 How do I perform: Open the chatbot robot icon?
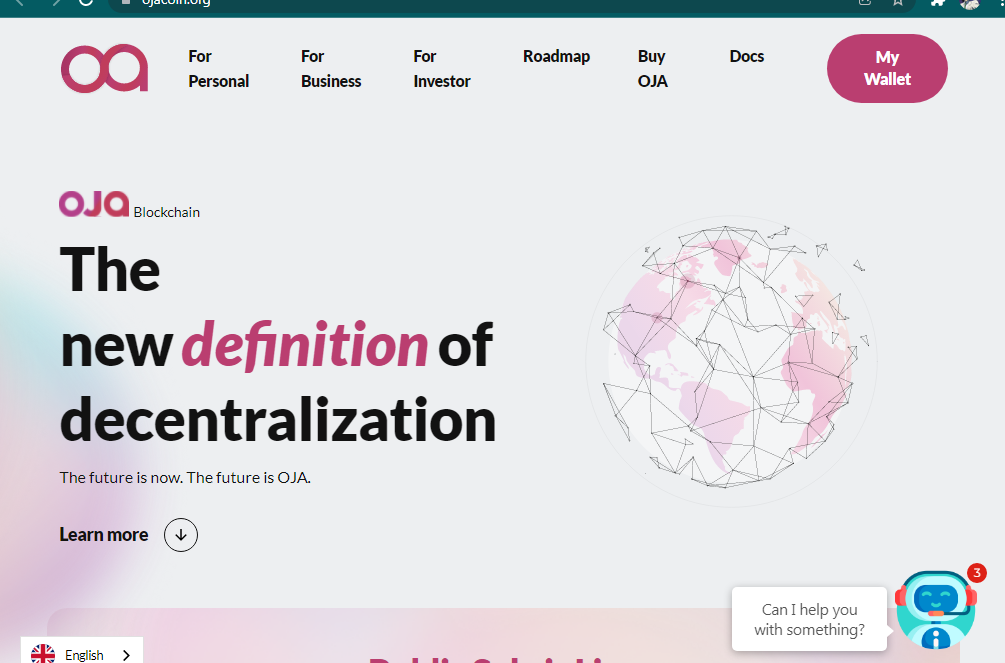point(936,610)
